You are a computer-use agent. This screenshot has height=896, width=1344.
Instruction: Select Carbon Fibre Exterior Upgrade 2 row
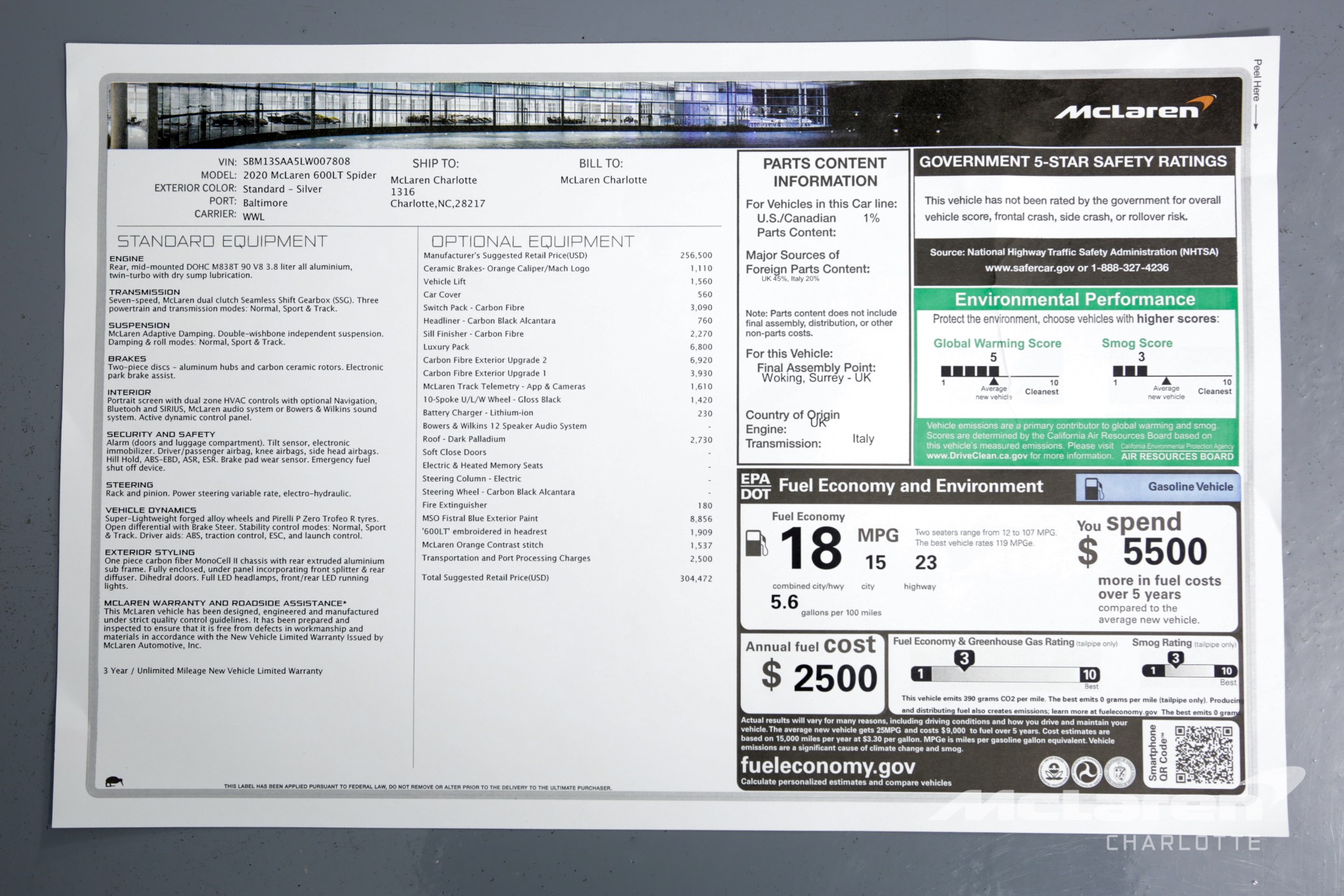pos(568,360)
